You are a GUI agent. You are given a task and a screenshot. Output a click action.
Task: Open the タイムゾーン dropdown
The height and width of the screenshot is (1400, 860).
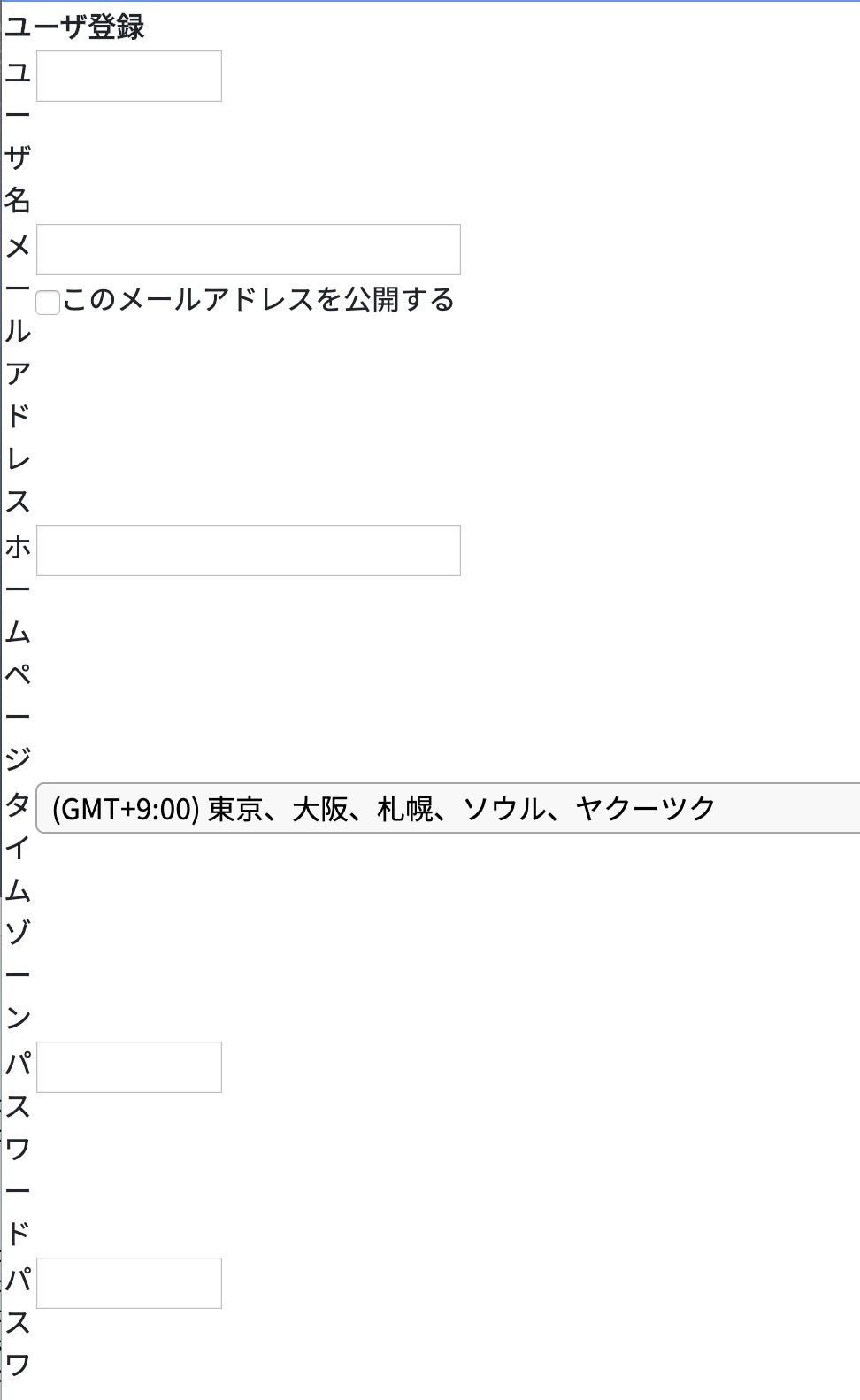pyautogui.click(x=448, y=808)
